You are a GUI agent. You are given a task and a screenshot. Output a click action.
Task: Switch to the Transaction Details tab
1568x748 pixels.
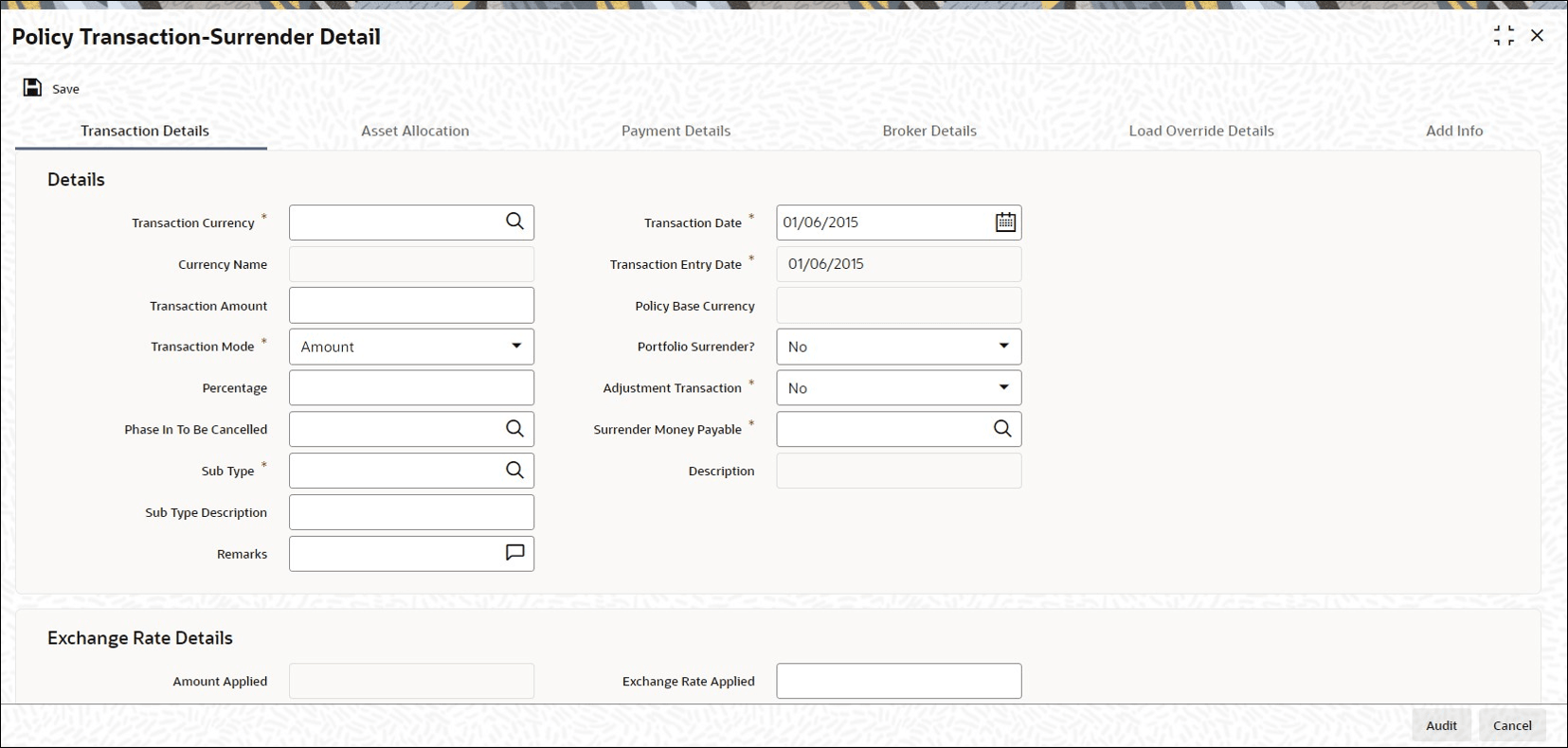tap(144, 131)
